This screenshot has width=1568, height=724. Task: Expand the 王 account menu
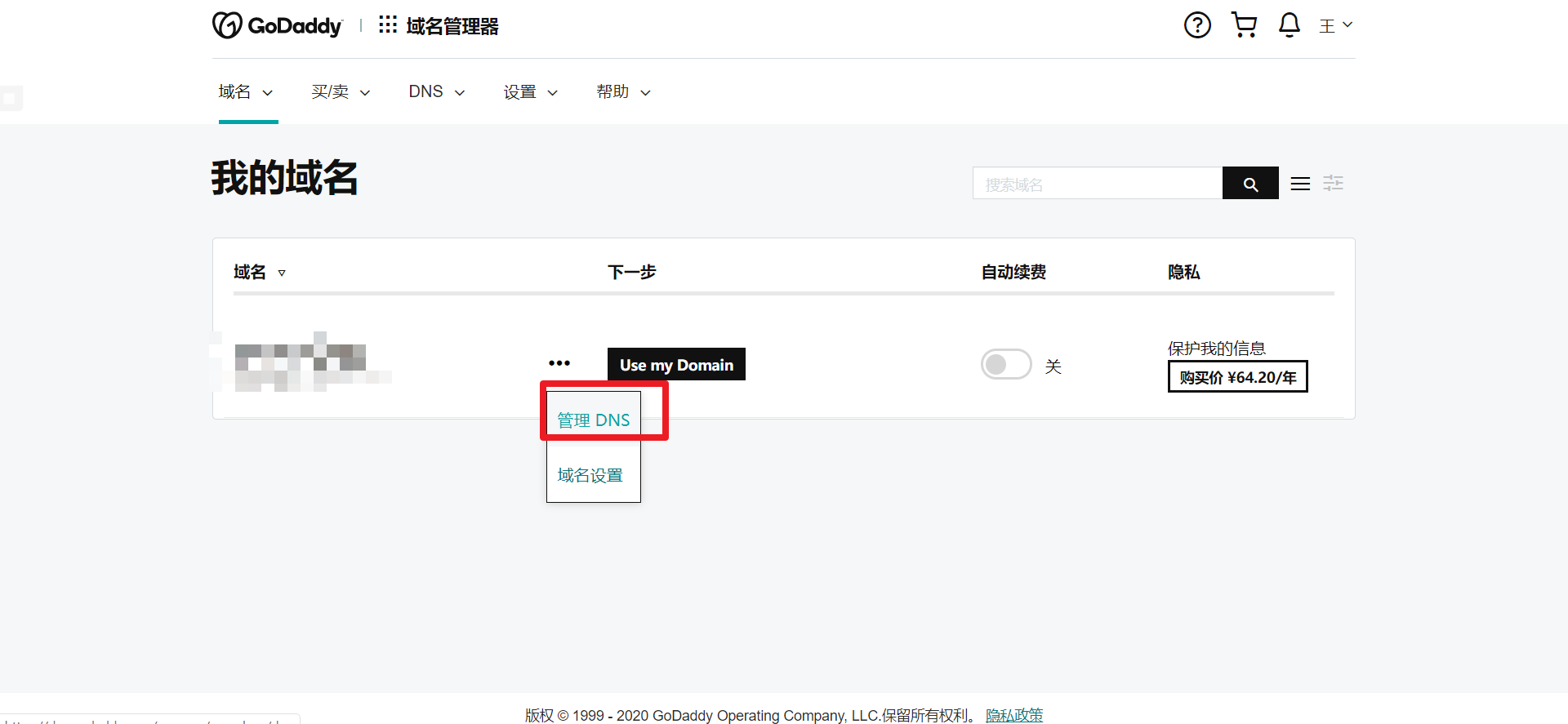1336,25
